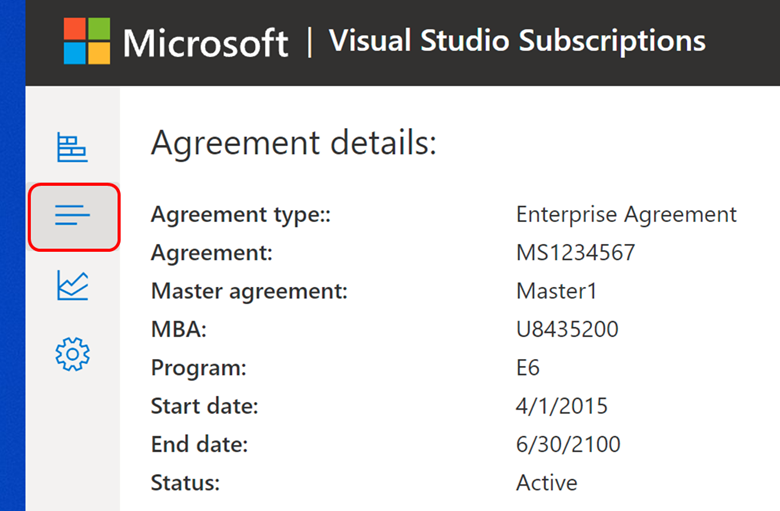Click the Master agreement label

(249, 291)
